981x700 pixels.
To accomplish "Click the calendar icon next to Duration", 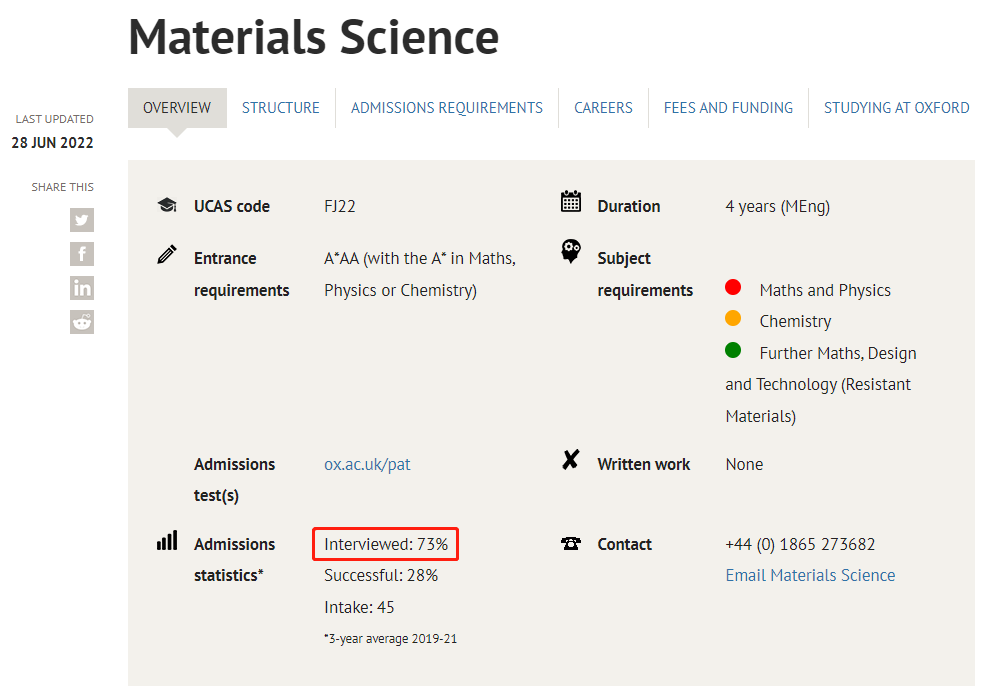I will (571, 203).
